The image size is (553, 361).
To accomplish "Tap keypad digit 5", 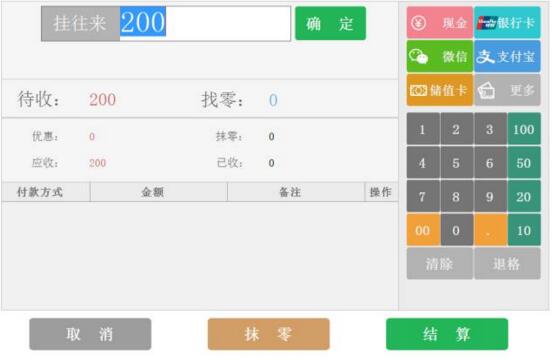I will (x=456, y=163).
